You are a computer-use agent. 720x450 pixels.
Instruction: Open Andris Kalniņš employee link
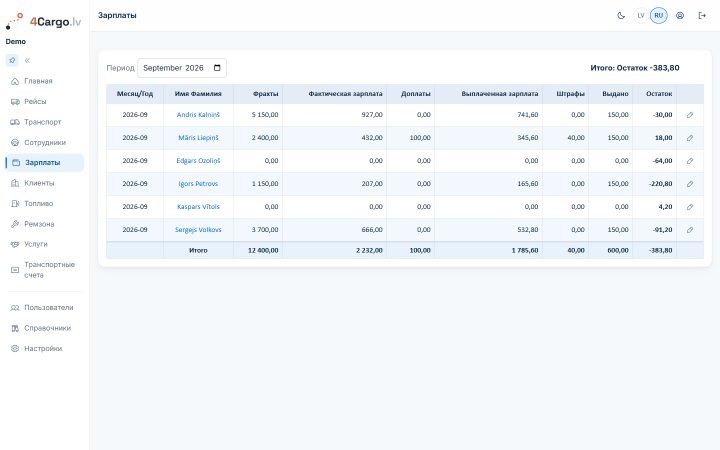[x=198, y=115]
